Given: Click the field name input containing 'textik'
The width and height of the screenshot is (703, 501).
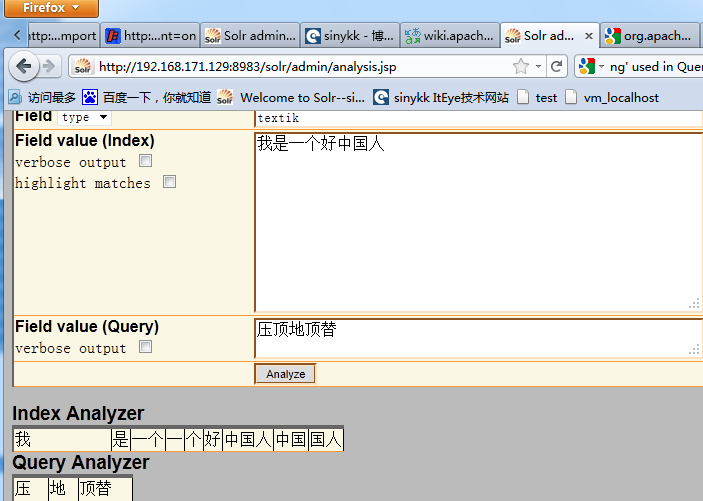Looking at the screenshot, I should click(x=479, y=118).
